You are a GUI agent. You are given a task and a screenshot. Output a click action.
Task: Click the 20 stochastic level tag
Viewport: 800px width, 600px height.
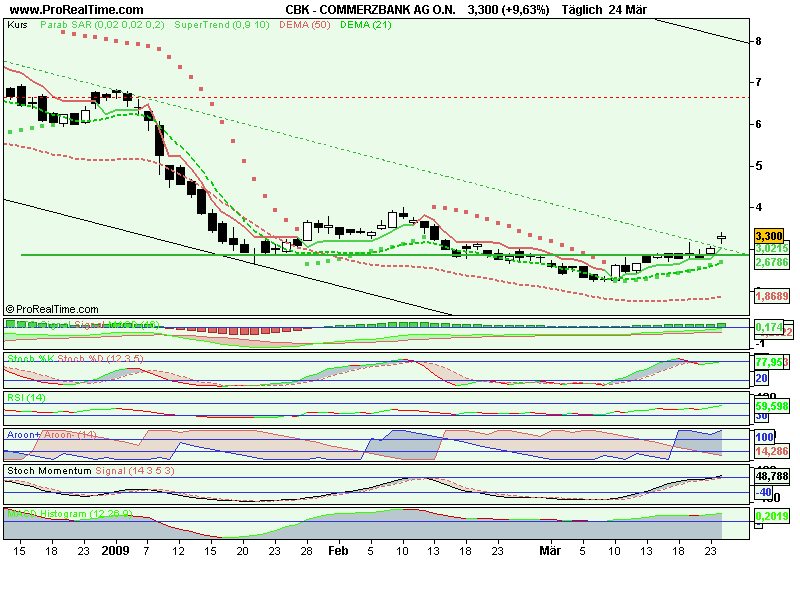(761, 378)
